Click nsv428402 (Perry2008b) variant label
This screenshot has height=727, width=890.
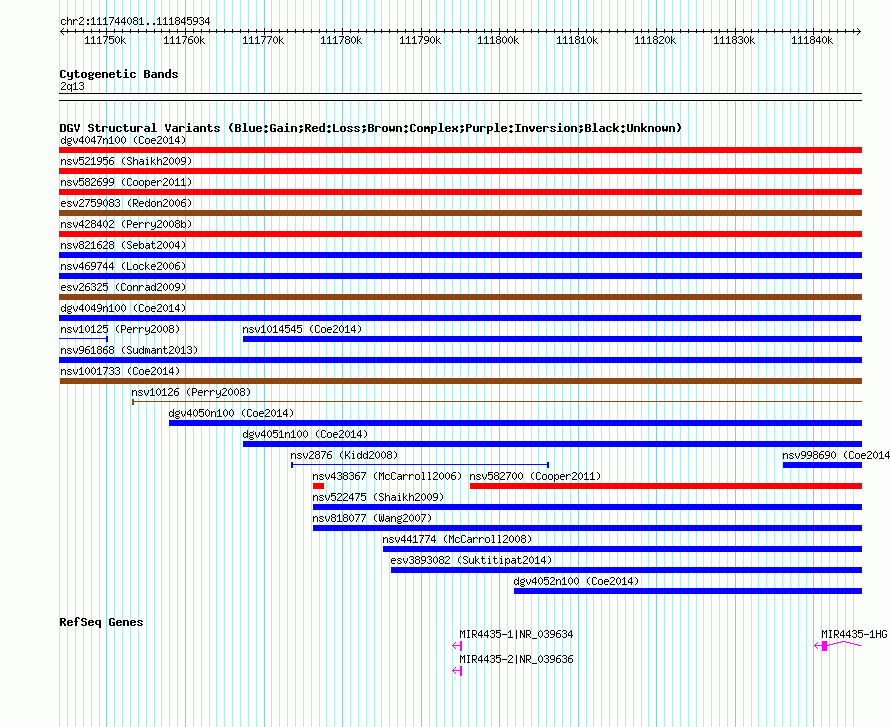126,224
